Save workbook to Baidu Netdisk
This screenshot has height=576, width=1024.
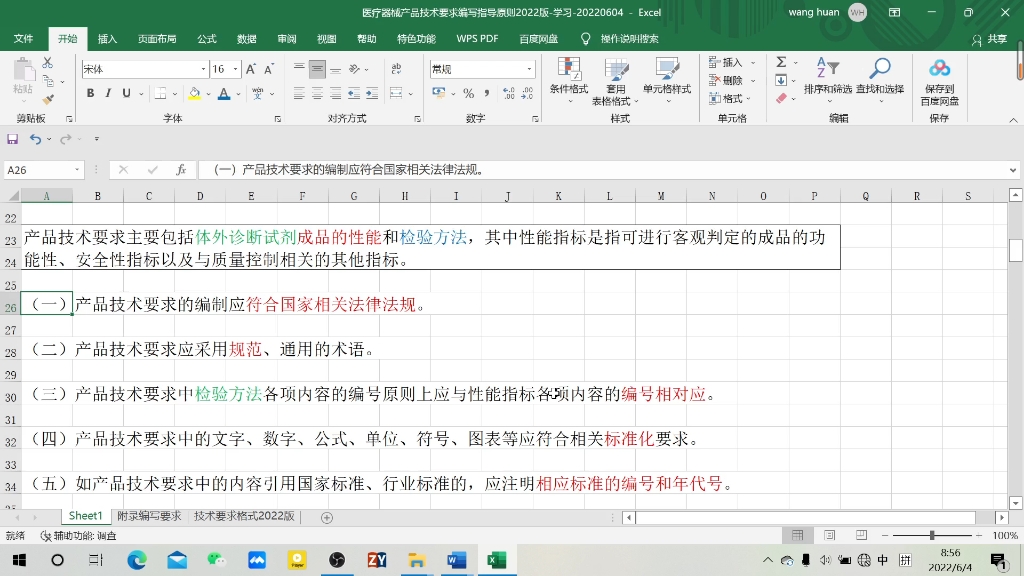(938, 80)
